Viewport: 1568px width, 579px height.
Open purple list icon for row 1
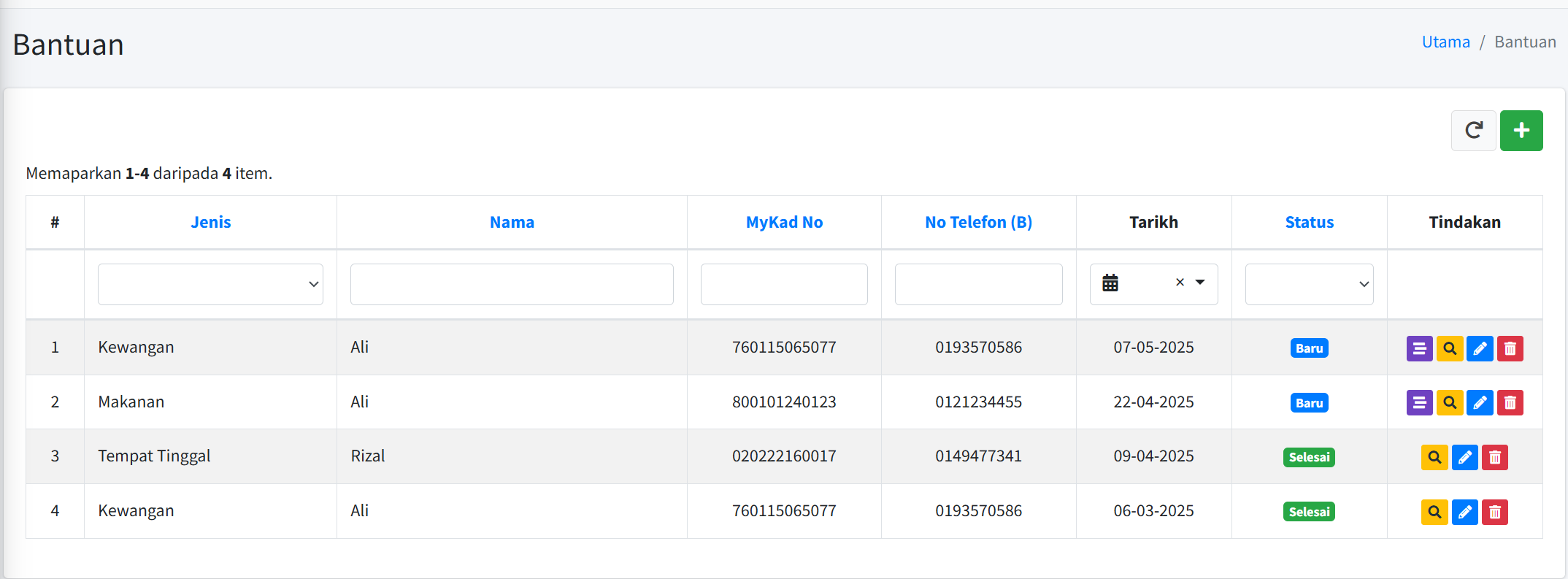(x=1419, y=348)
